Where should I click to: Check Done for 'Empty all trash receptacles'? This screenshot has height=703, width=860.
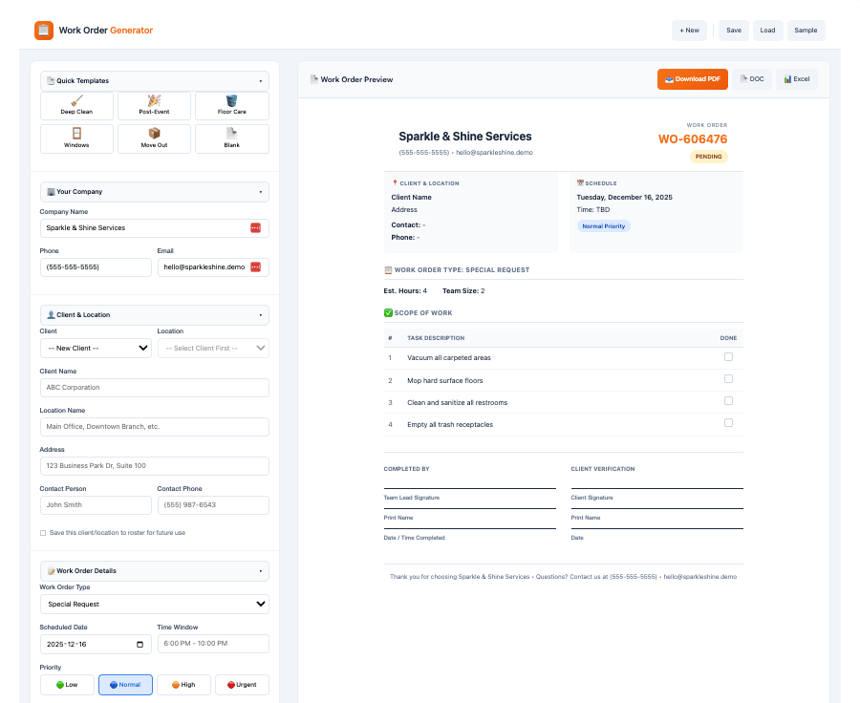(x=730, y=423)
